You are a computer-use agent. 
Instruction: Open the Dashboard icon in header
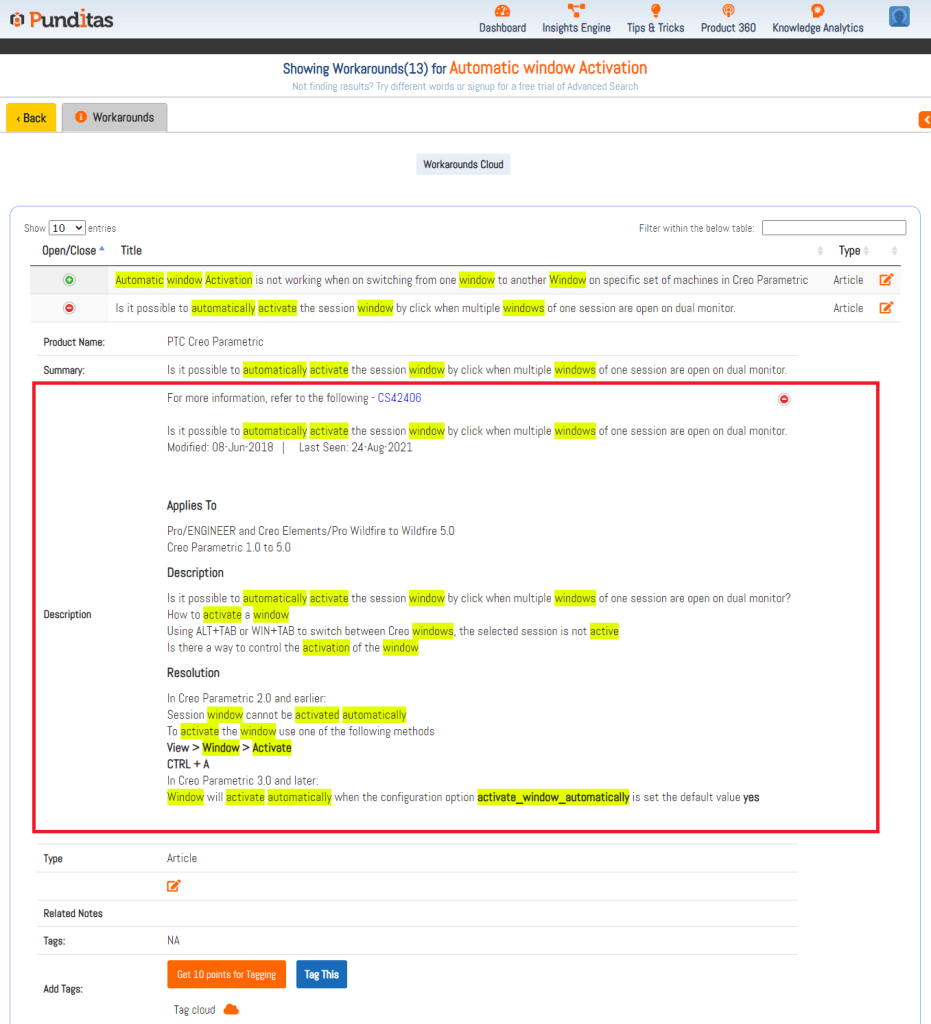click(502, 11)
